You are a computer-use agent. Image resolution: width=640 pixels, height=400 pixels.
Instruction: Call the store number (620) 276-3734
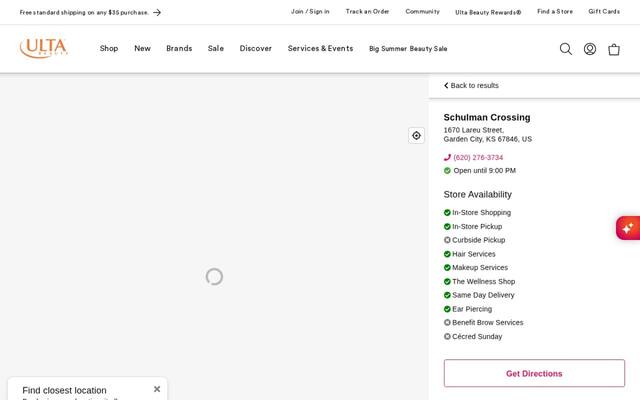[x=478, y=158]
